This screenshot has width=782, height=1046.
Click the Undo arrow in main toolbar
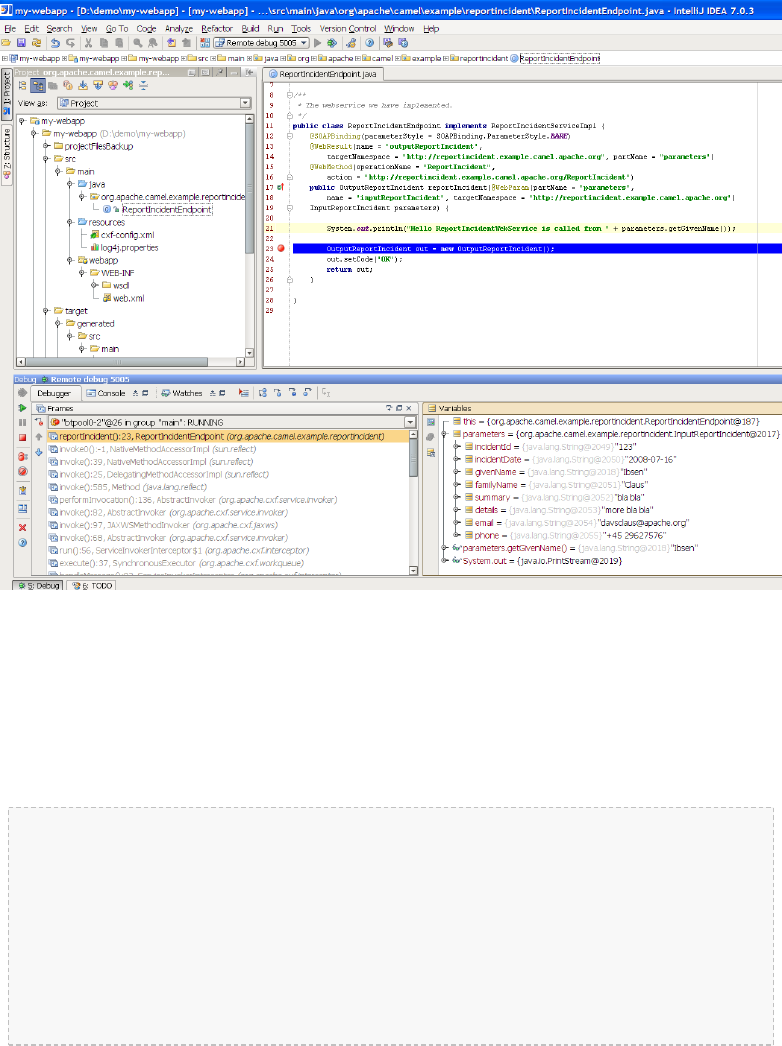55,43
